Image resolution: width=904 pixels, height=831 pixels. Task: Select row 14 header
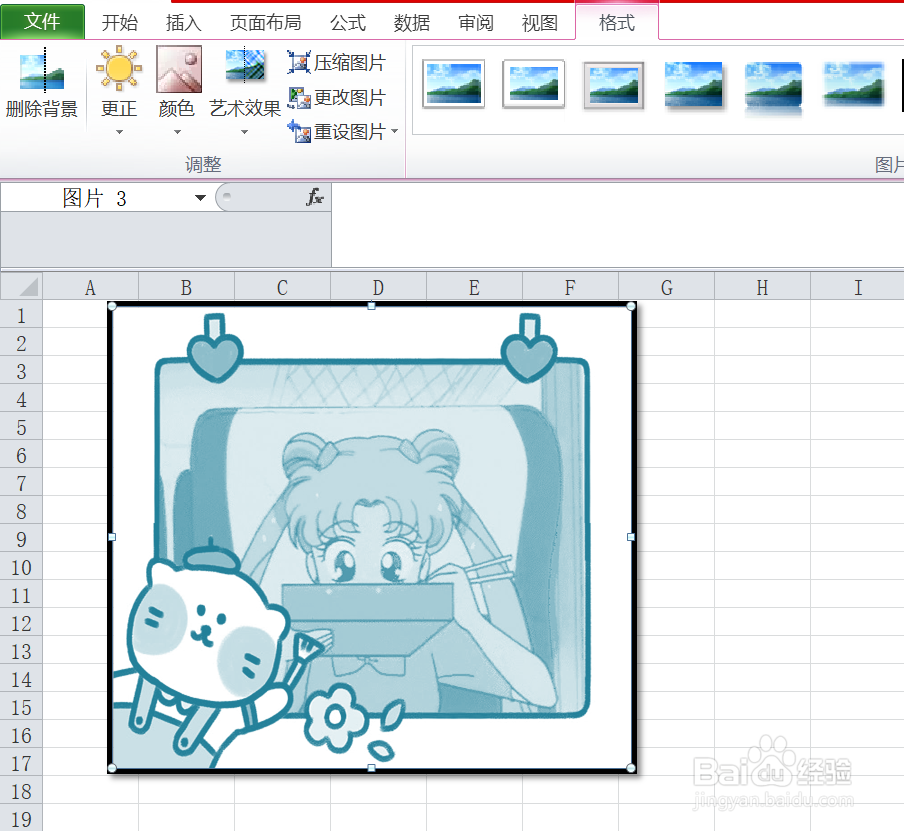point(21,679)
